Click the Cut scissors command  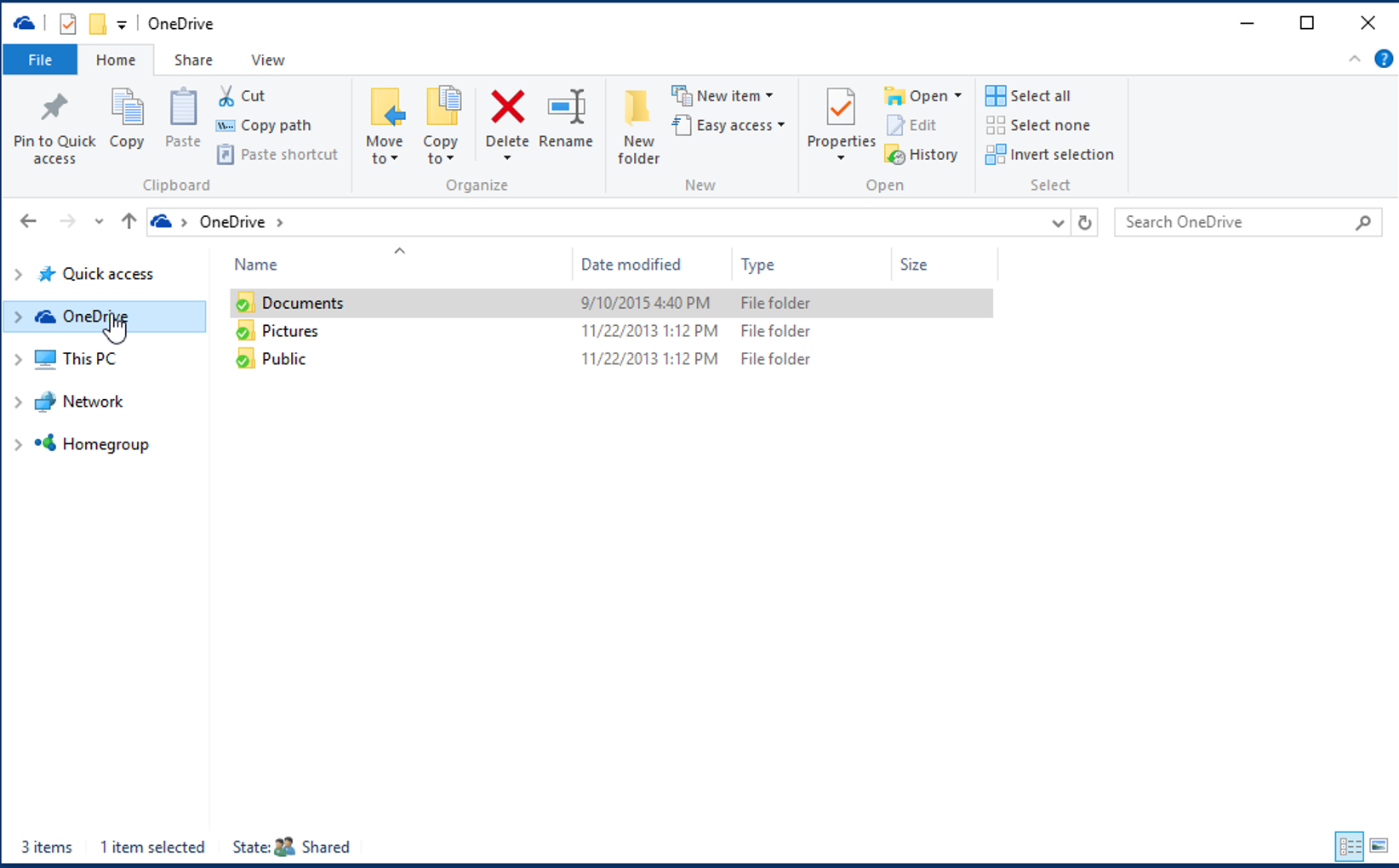(242, 96)
